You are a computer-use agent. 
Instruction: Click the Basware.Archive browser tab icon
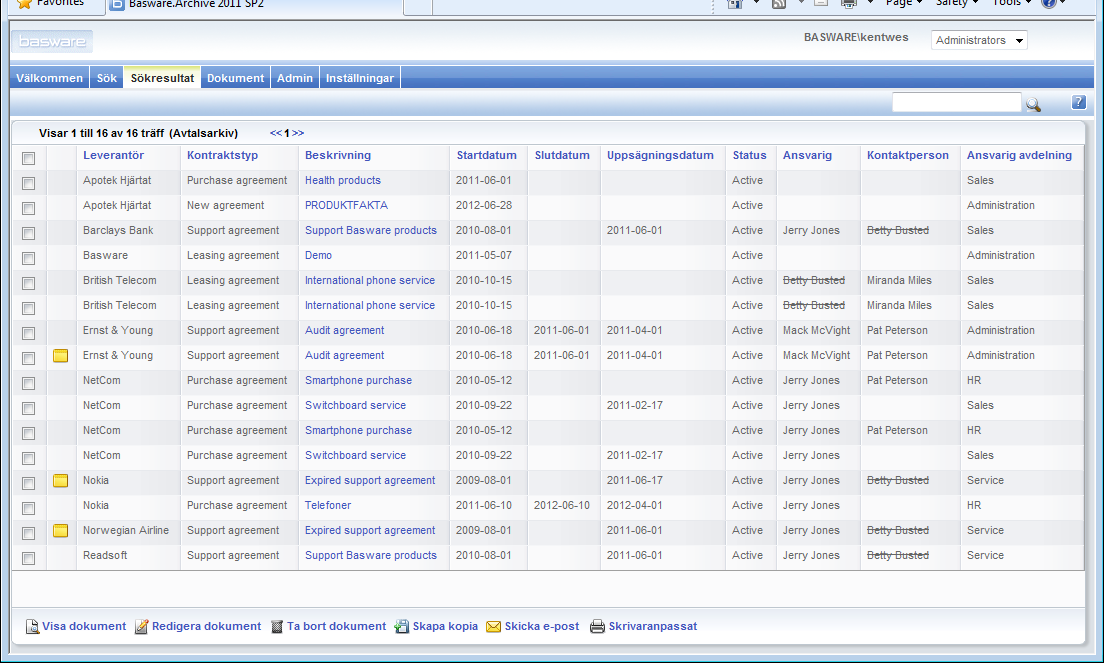click(118, 4)
